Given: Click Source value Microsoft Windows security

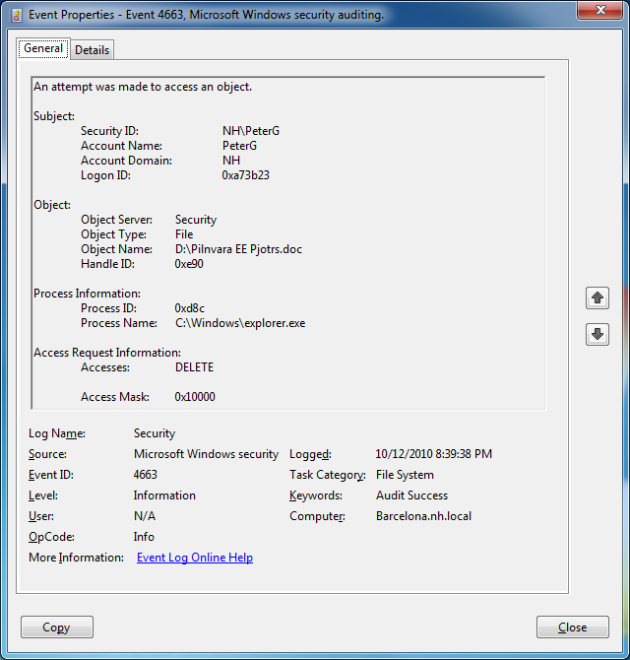Looking at the screenshot, I should [x=206, y=454].
